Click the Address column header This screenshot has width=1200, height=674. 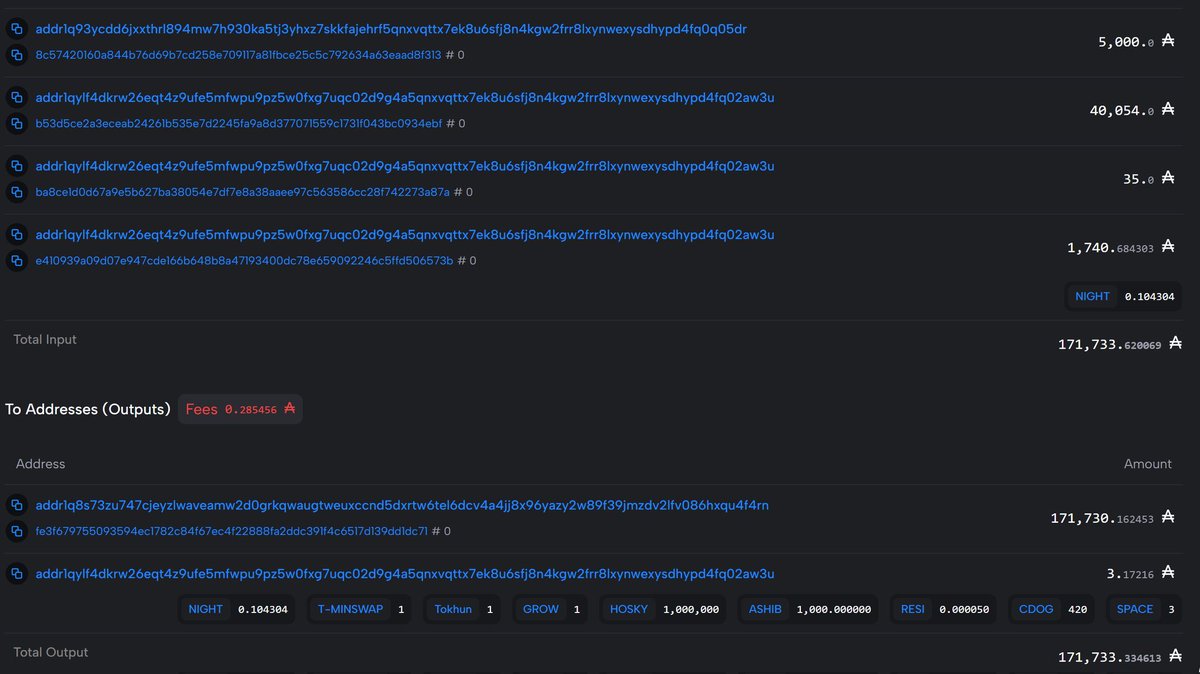coord(41,464)
